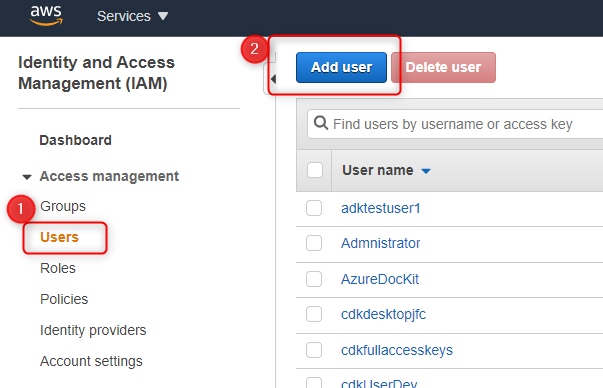Click the search magnifier icon in the users filter
The width and height of the screenshot is (603, 388).
pos(321,123)
